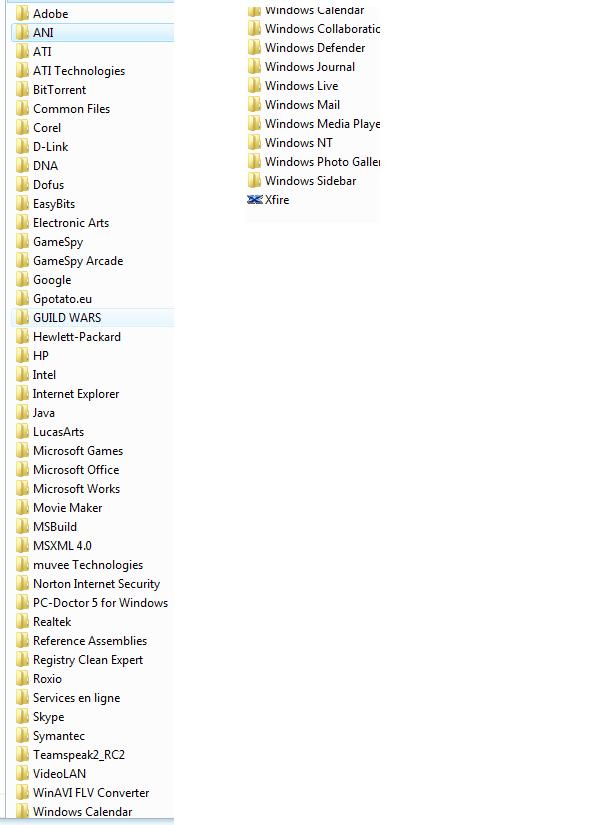This screenshot has height=825, width=600.
Task: Select the Dofus folder icon
Action: 22,185
